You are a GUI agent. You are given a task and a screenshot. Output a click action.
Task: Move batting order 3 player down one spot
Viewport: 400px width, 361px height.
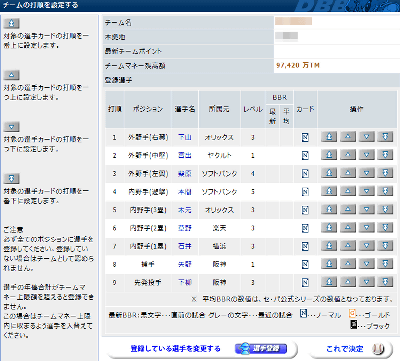click(366, 173)
